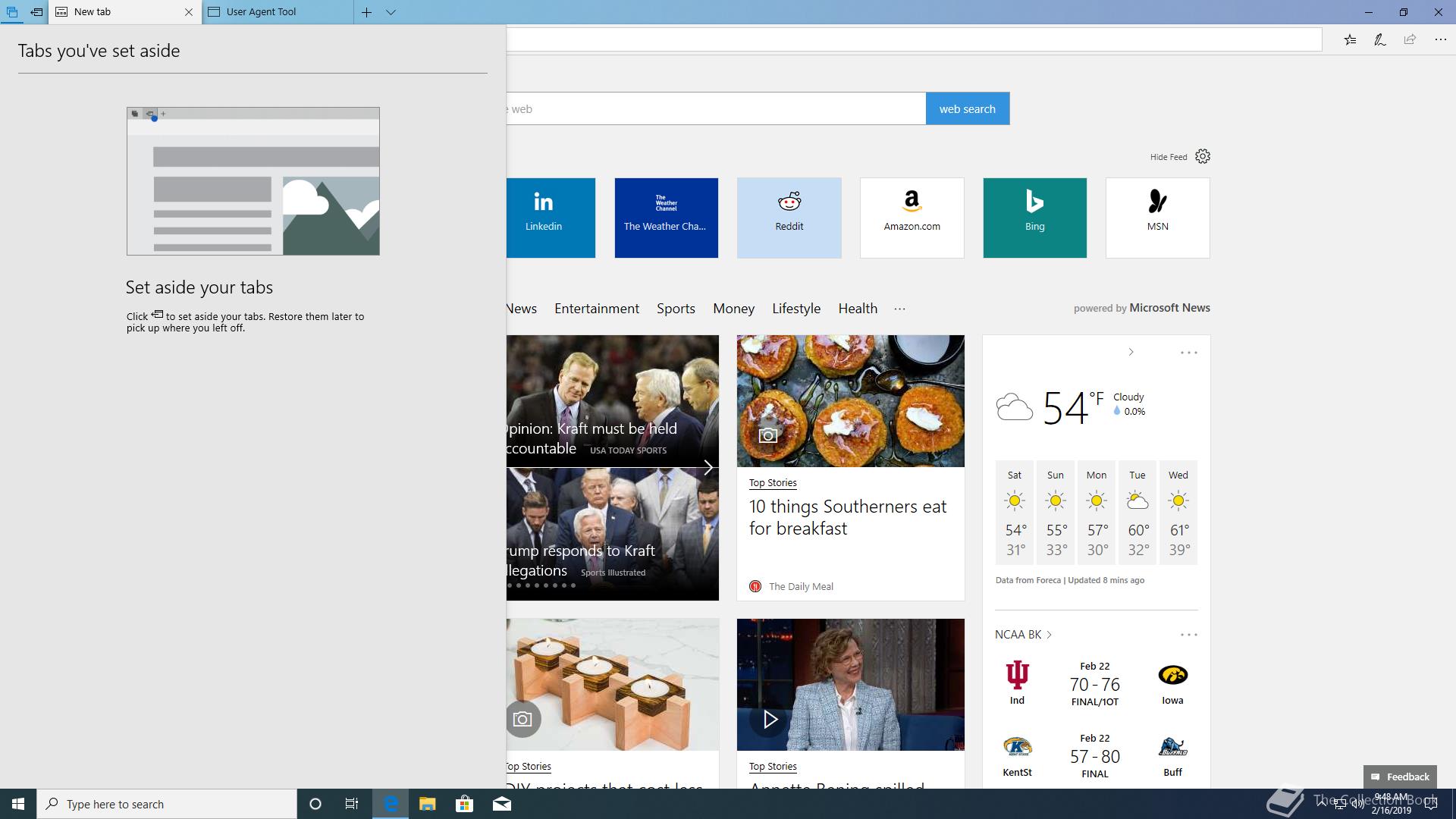Screen dimensions: 1456x819
Task: Click the weather card next arrow
Action: click(x=1131, y=352)
